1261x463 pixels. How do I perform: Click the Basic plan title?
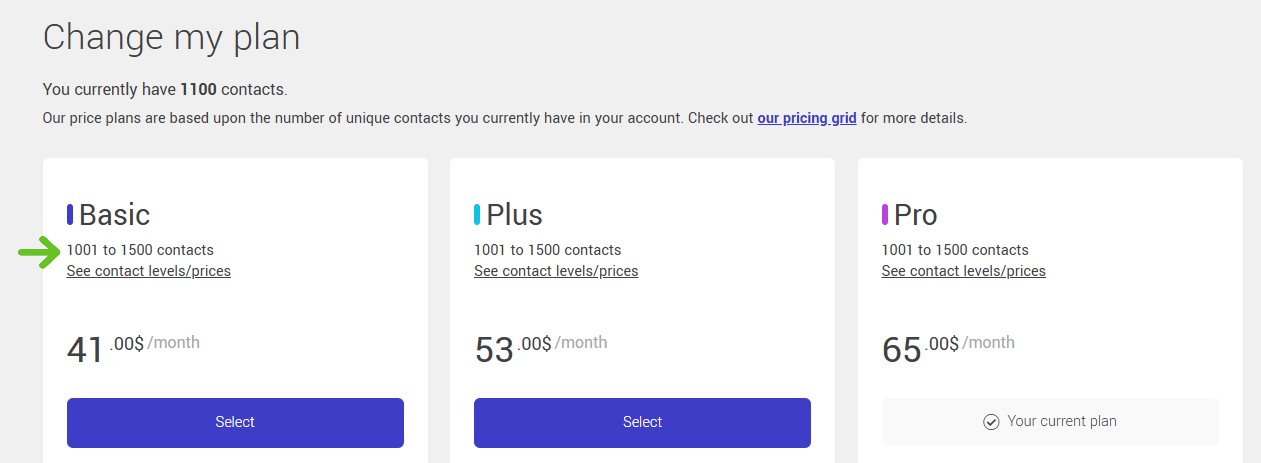click(114, 215)
